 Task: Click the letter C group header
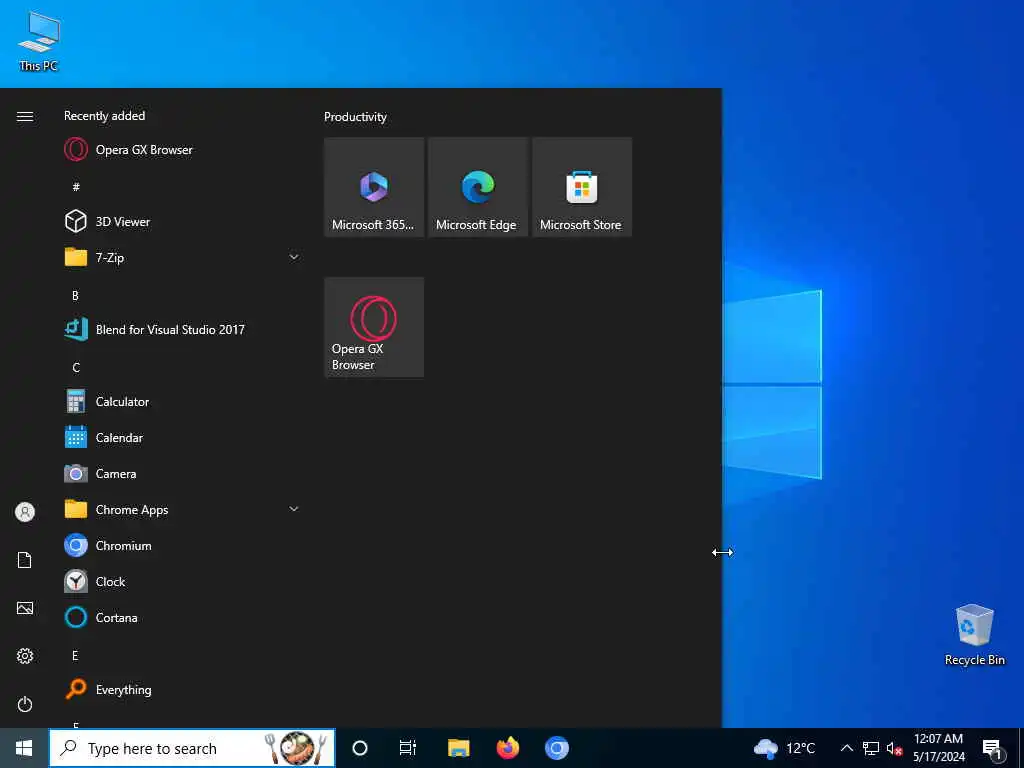[x=76, y=367]
